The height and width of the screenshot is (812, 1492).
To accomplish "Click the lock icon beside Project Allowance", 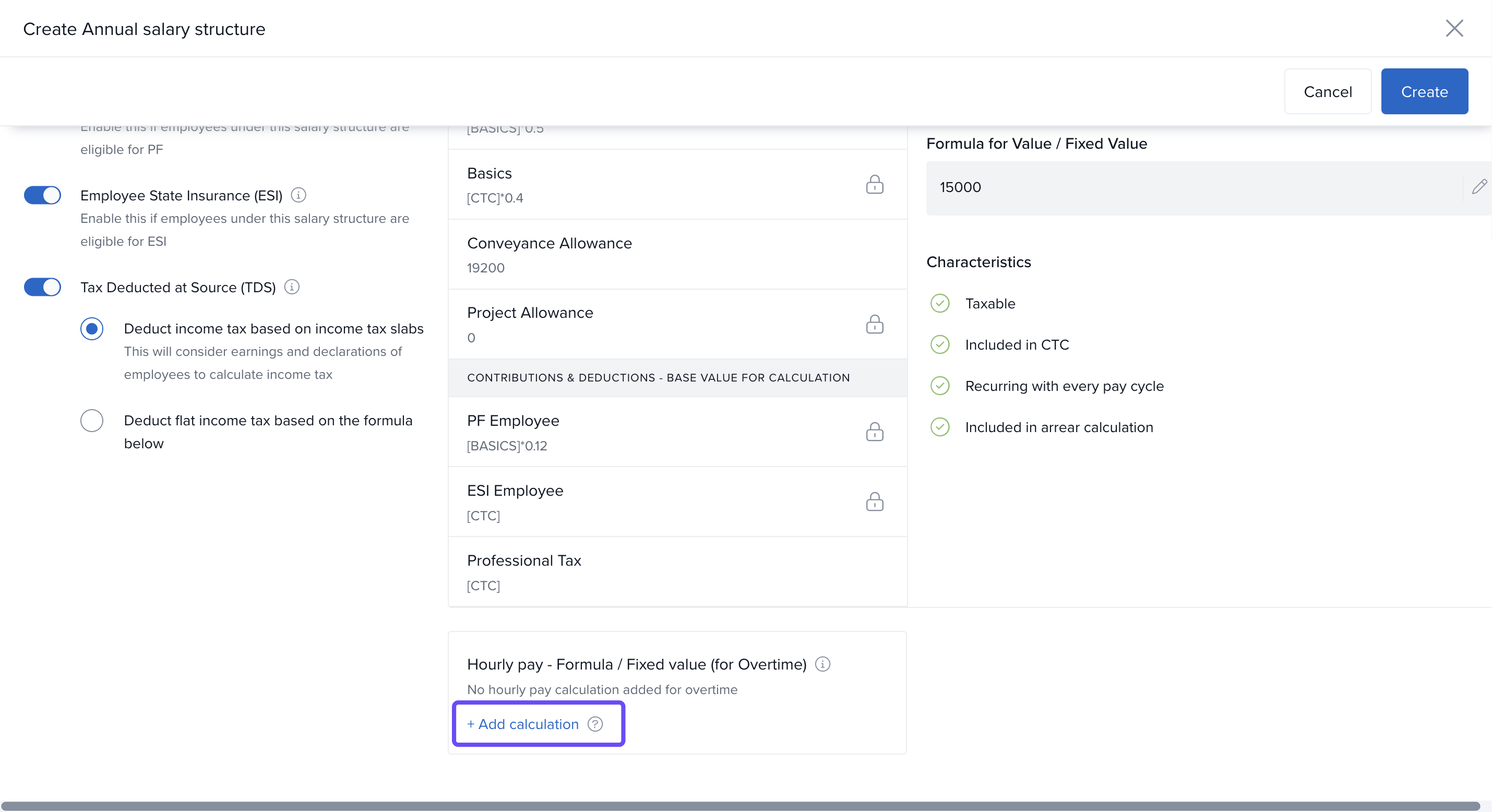I will (874, 325).
